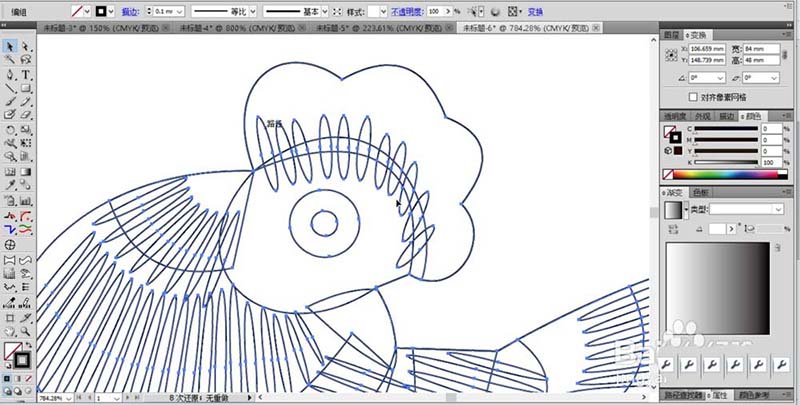The image size is (800, 405).
Task: Select the Pen tool
Action: pyautogui.click(x=10, y=75)
